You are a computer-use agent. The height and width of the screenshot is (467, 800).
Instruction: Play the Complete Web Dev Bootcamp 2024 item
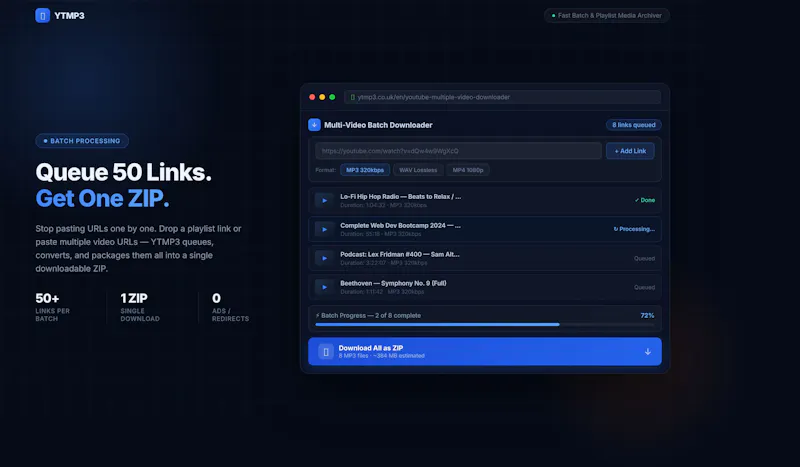324,230
